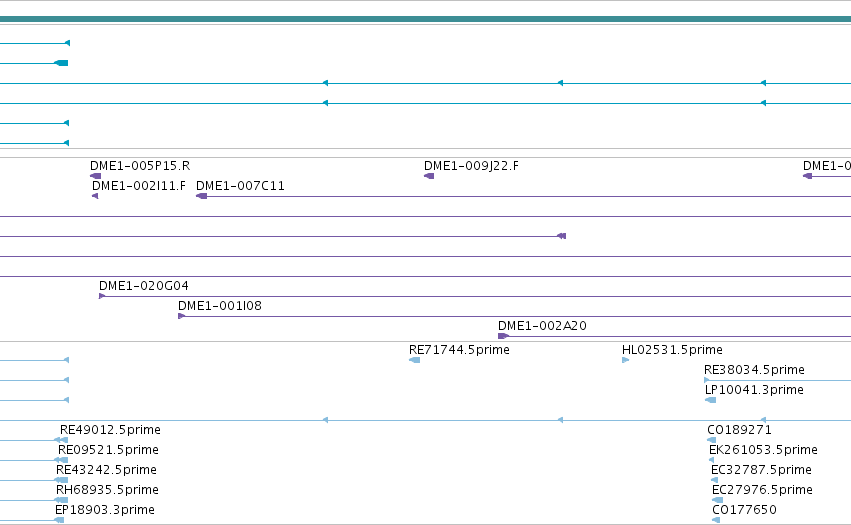Click the arrow glyph starting DME1-001I08 feature

click(182, 316)
